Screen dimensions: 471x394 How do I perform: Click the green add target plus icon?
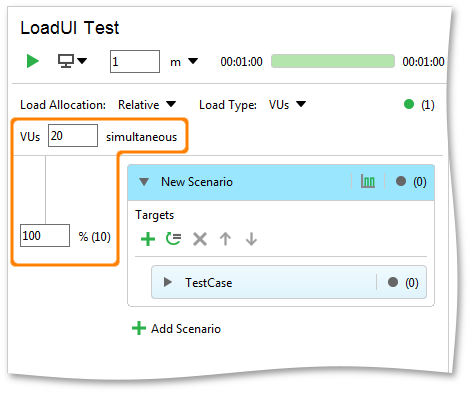(x=148, y=239)
